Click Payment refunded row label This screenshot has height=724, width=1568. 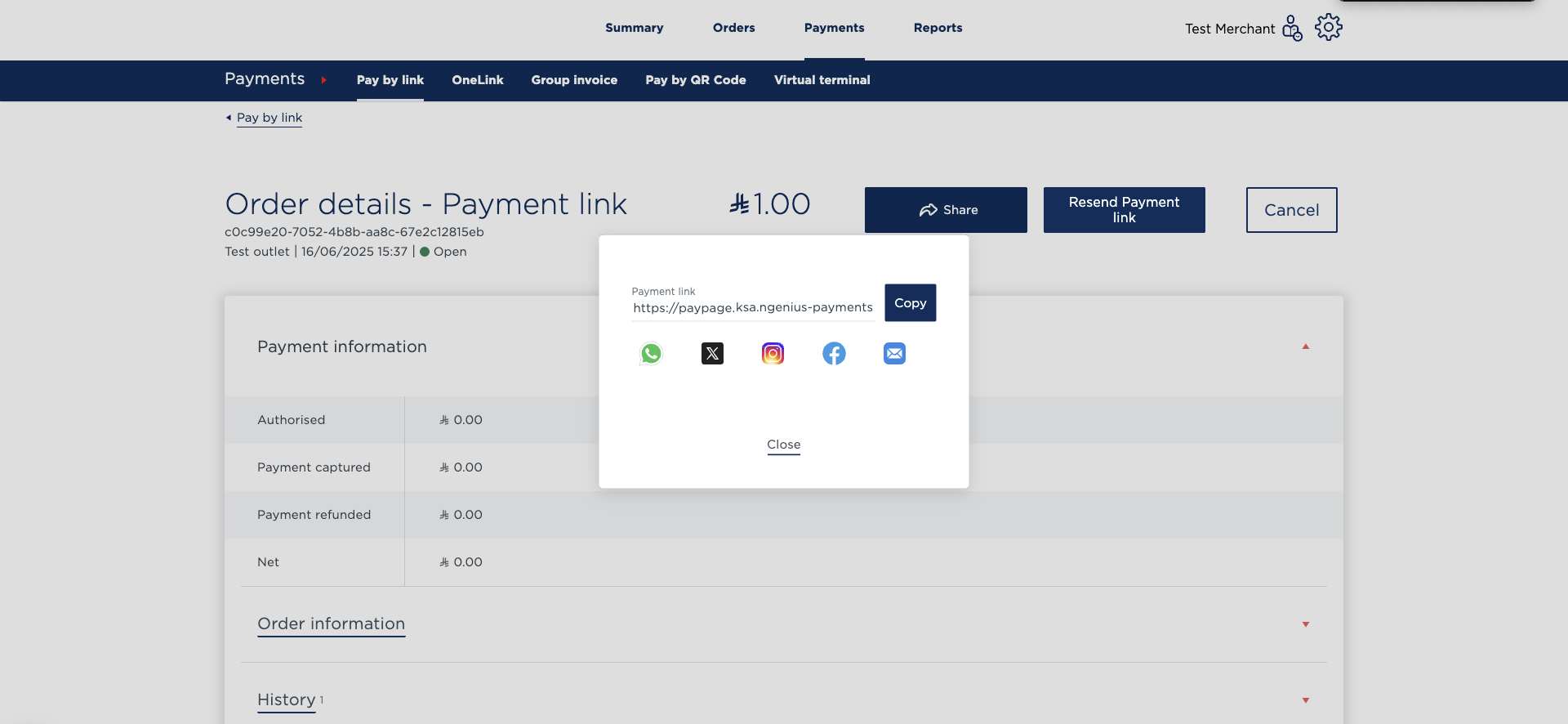[314, 515]
